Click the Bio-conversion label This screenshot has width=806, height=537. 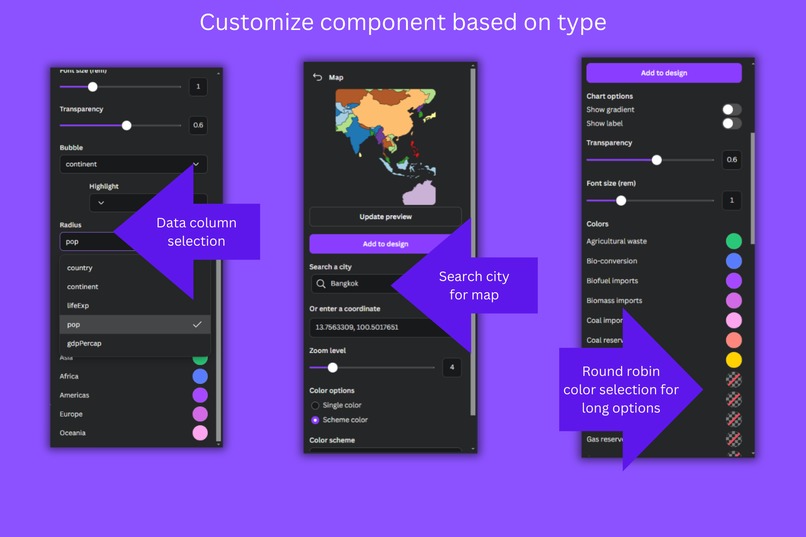612,261
